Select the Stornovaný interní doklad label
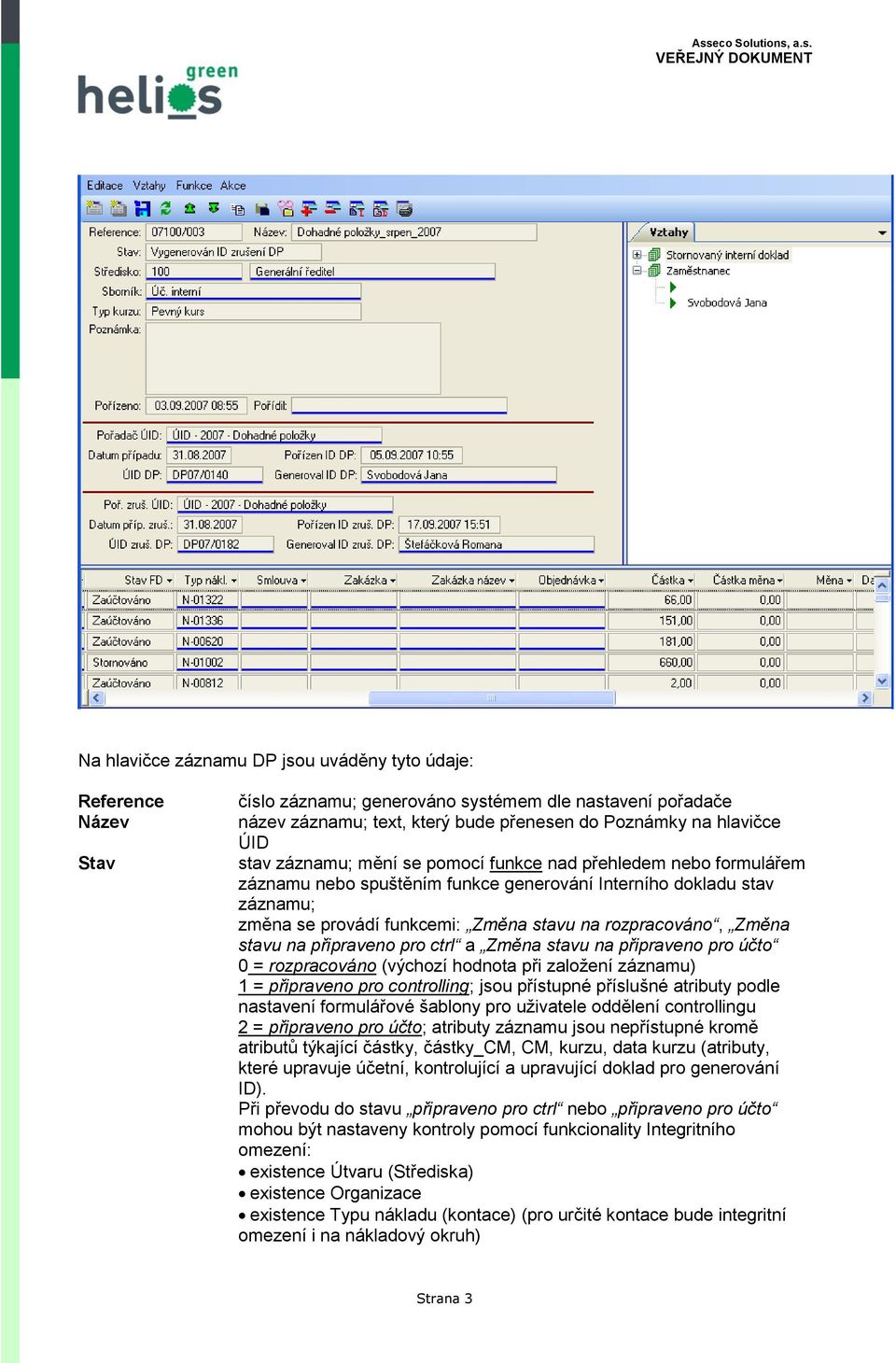This screenshot has height=1363, width=896. click(x=727, y=255)
